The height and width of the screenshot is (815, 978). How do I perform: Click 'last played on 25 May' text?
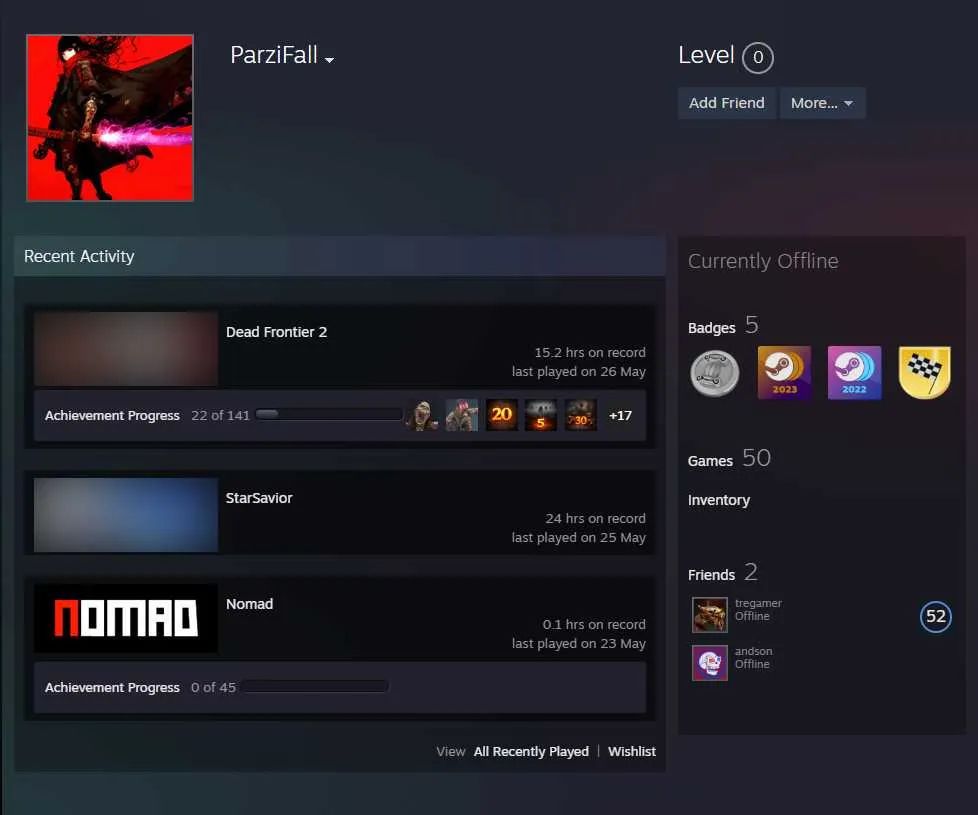[578, 538]
